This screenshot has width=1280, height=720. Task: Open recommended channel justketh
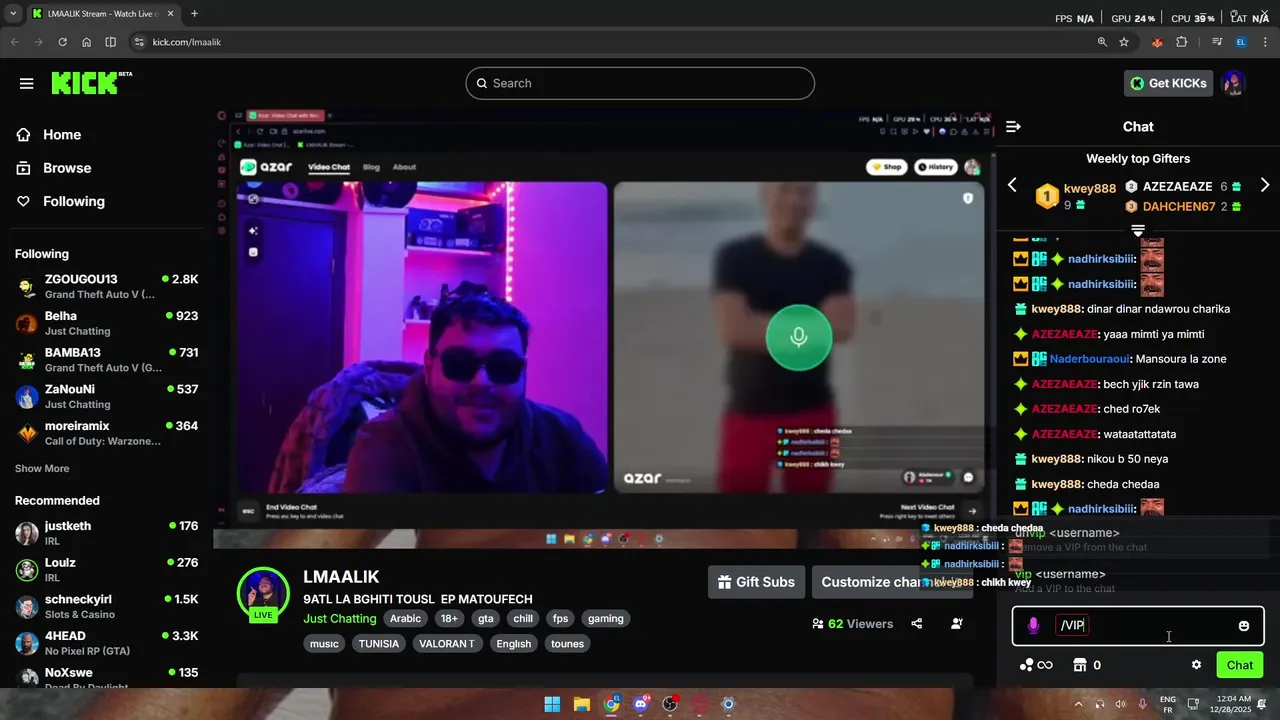pos(106,533)
